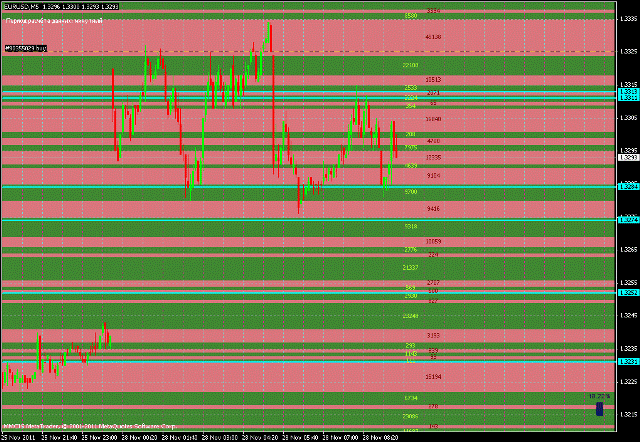640x442 pixels.
Task: Select the buy order label on the chart
Action: point(25,48)
